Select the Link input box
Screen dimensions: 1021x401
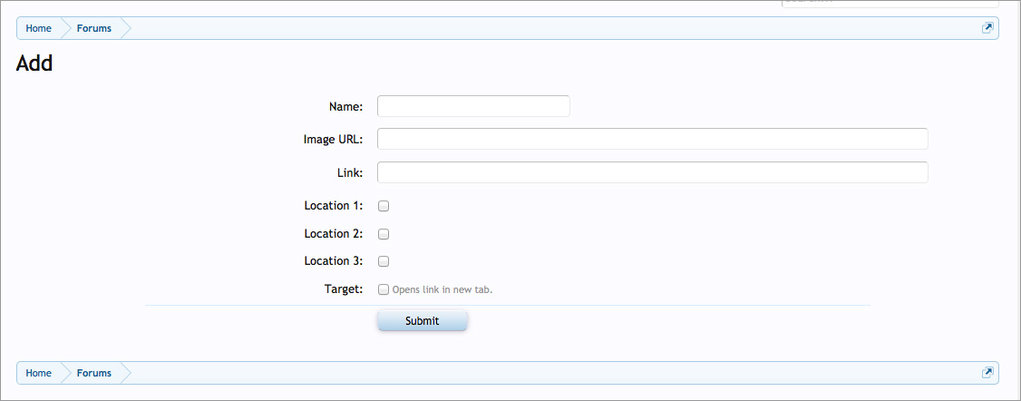tap(652, 172)
